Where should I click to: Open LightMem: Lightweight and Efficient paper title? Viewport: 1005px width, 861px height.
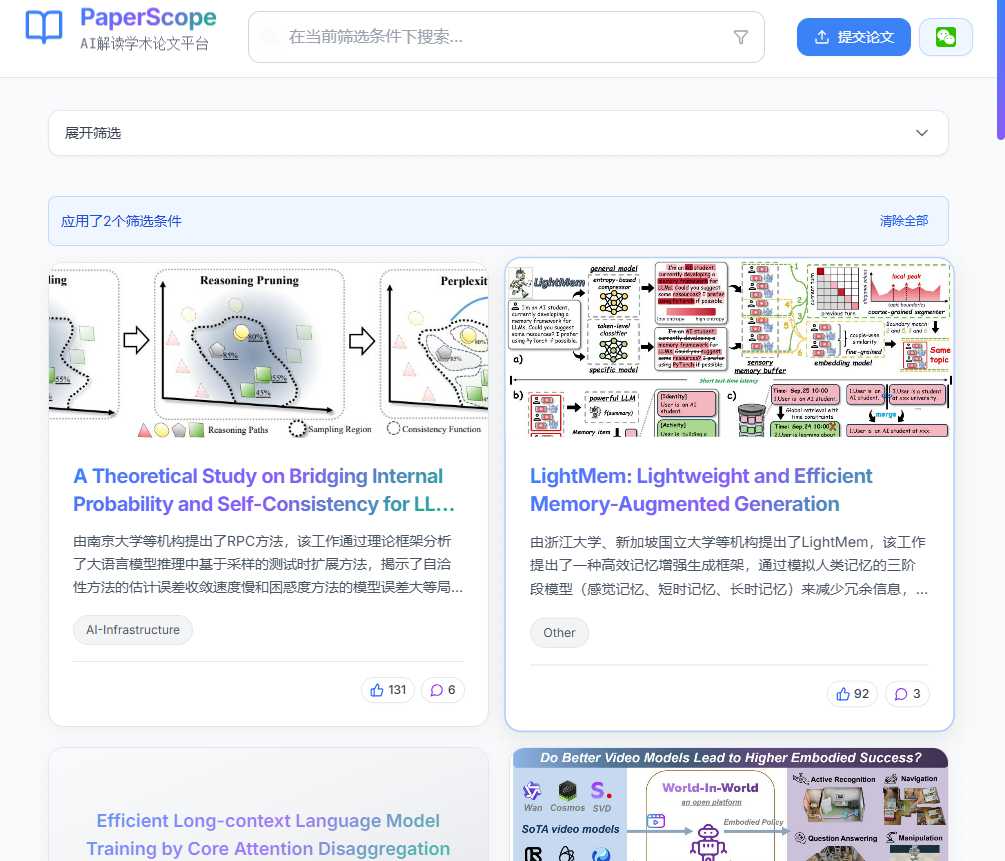coord(701,490)
